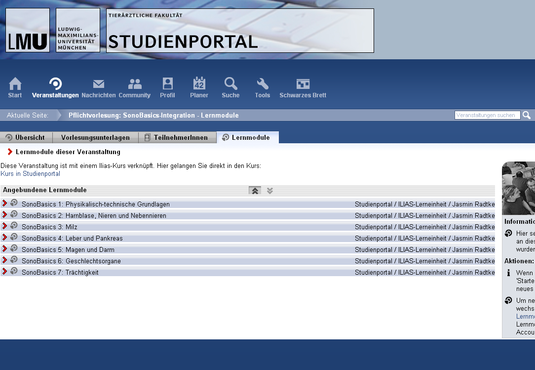Click module icon of SonoBasics 6
This screenshot has height=370, width=535.
click(x=14, y=259)
